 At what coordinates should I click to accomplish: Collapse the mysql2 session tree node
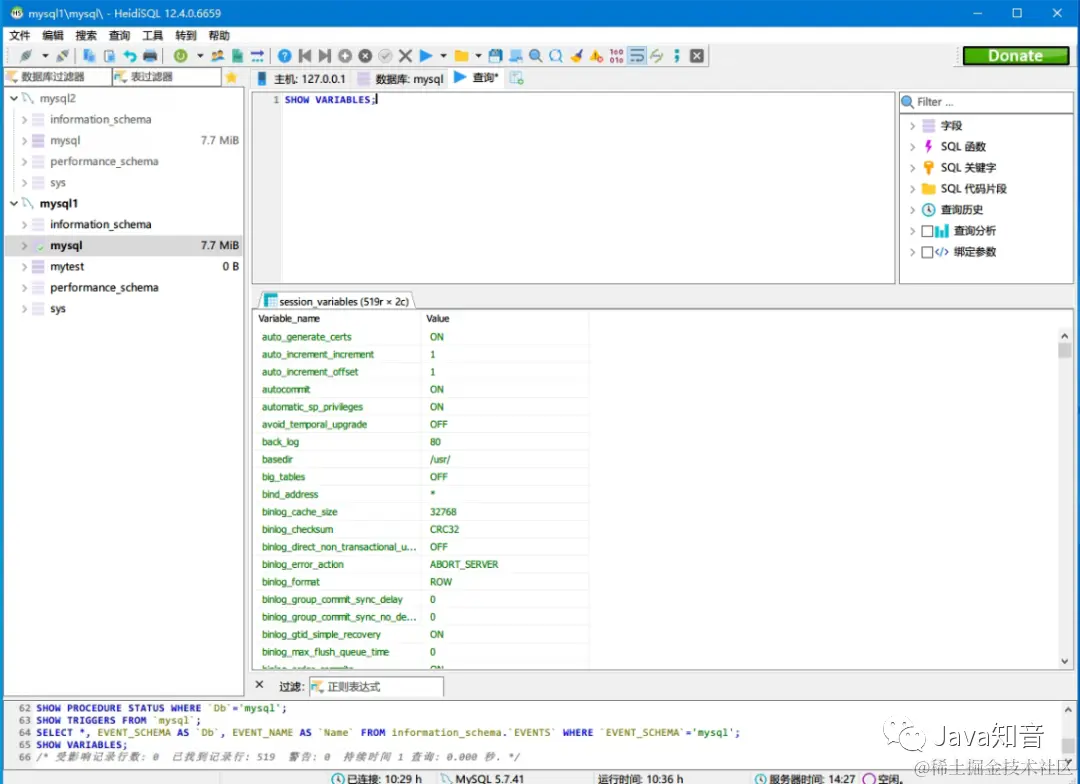coord(14,99)
